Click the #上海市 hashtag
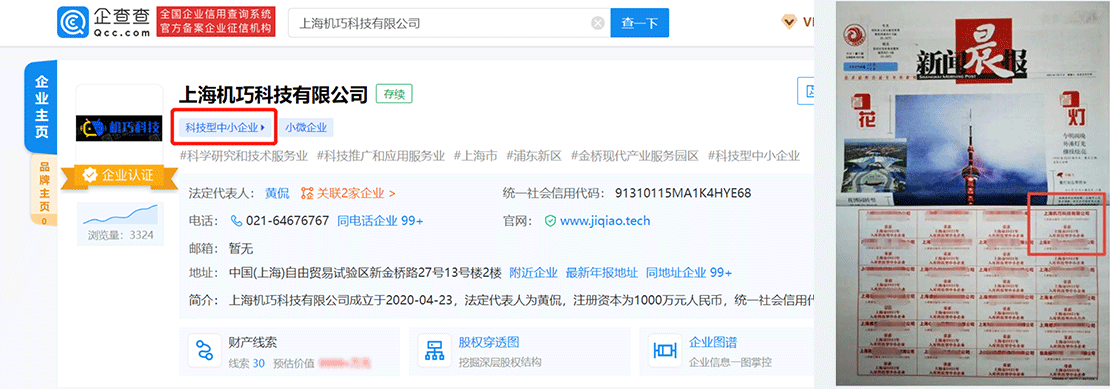The height and width of the screenshot is (389, 1110). click(476, 156)
